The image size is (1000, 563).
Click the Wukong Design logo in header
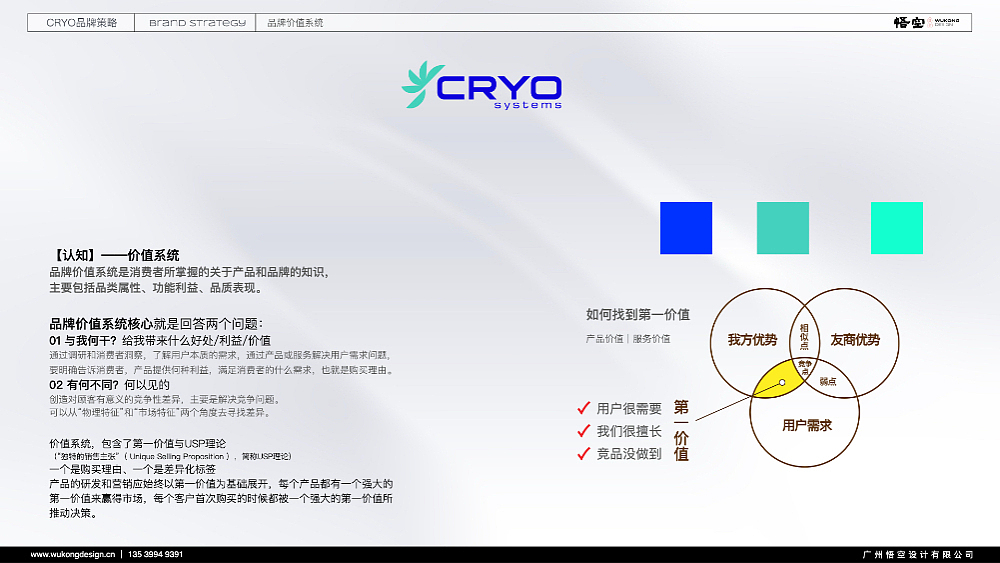tap(926, 22)
